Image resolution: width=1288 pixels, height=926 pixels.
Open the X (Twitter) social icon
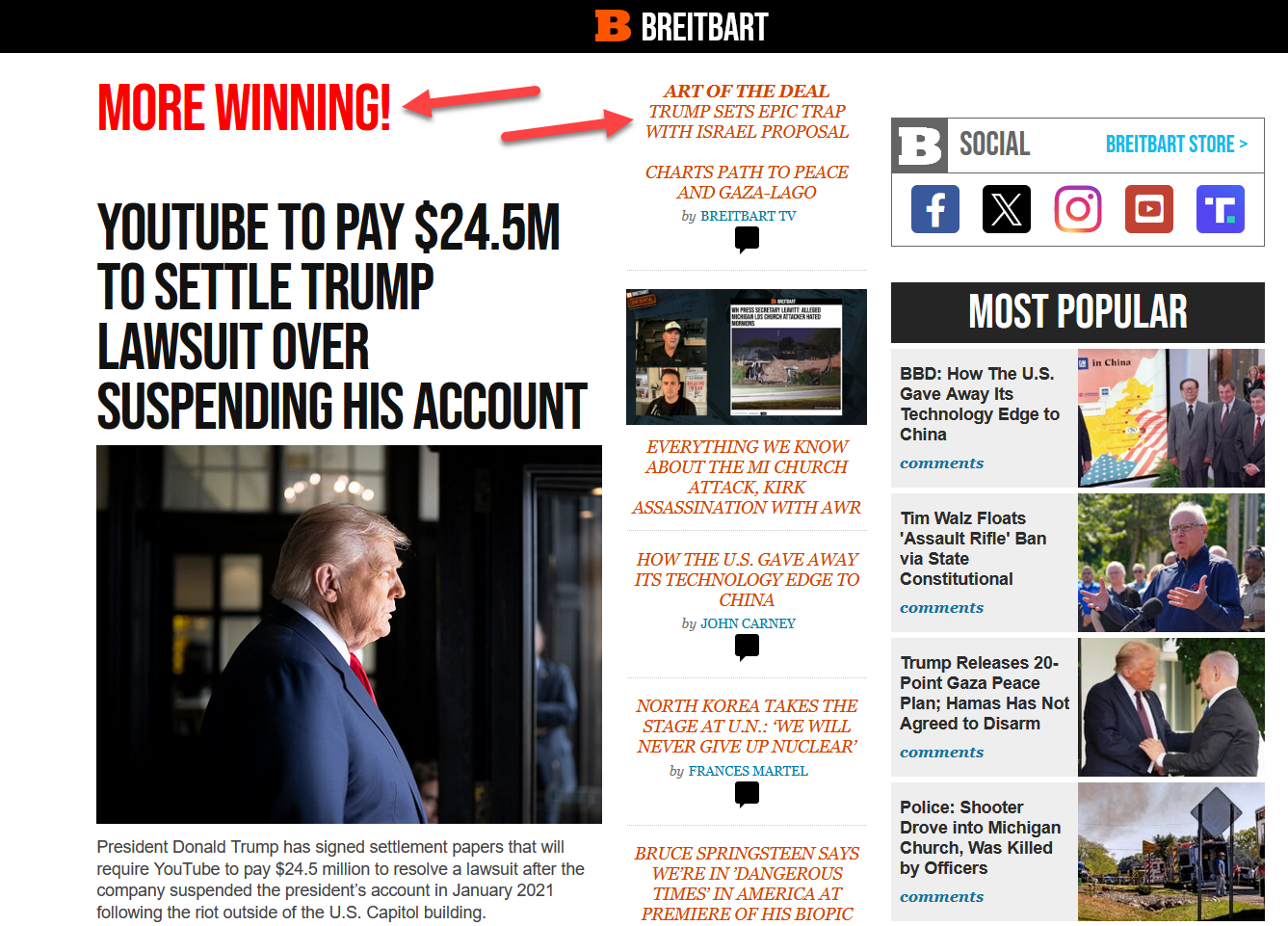[x=1007, y=209]
